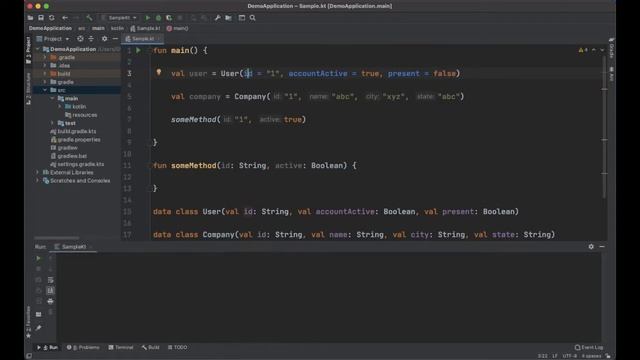Hide the Project panel with minus icon
Image resolution: width=640 pixels, height=360 pixels.
point(115,39)
